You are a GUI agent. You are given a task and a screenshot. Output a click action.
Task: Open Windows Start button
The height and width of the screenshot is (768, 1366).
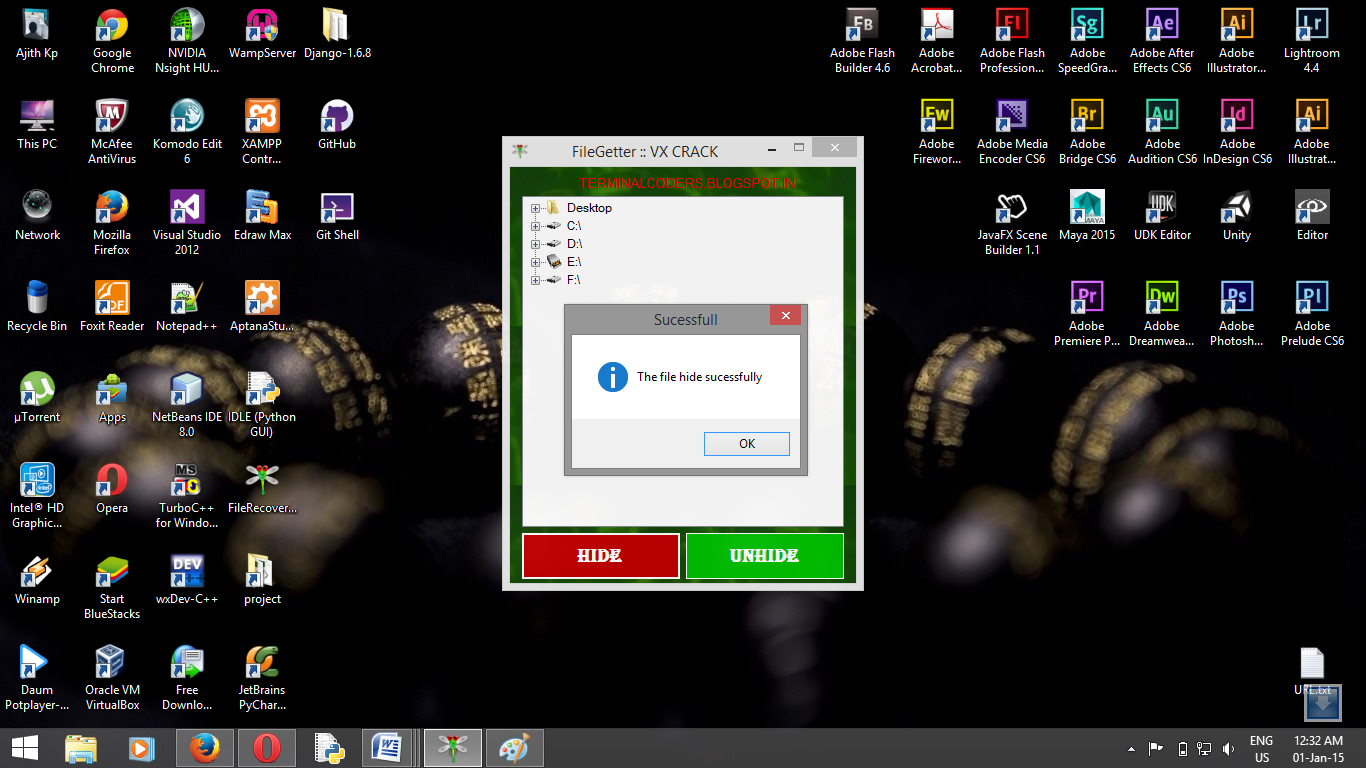[x=25, y=748]
